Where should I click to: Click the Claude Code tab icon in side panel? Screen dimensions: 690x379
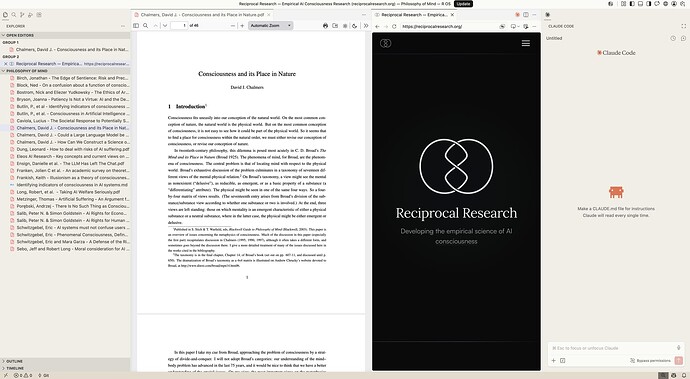click(548, 15)
